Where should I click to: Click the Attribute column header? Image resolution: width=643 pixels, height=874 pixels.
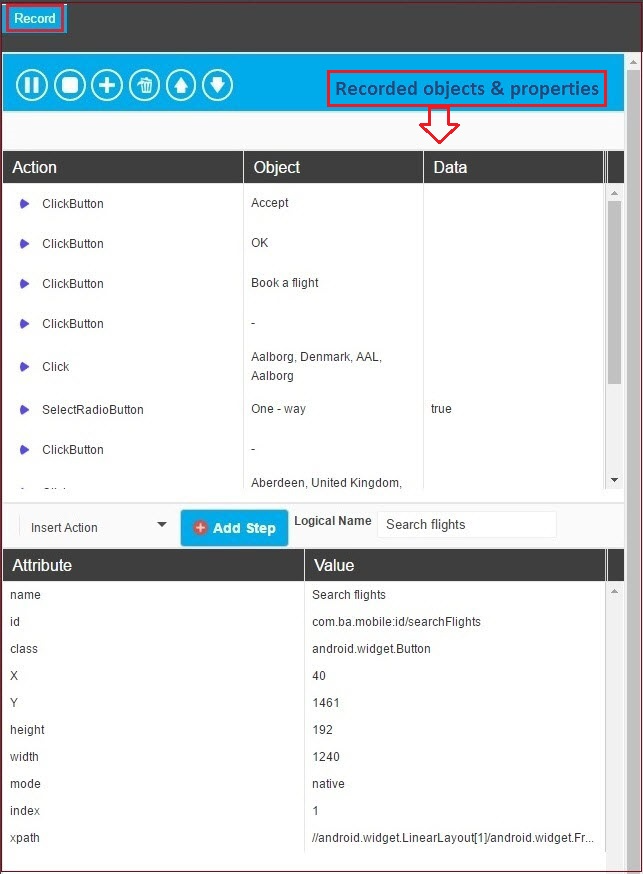(x=153, y=565)
